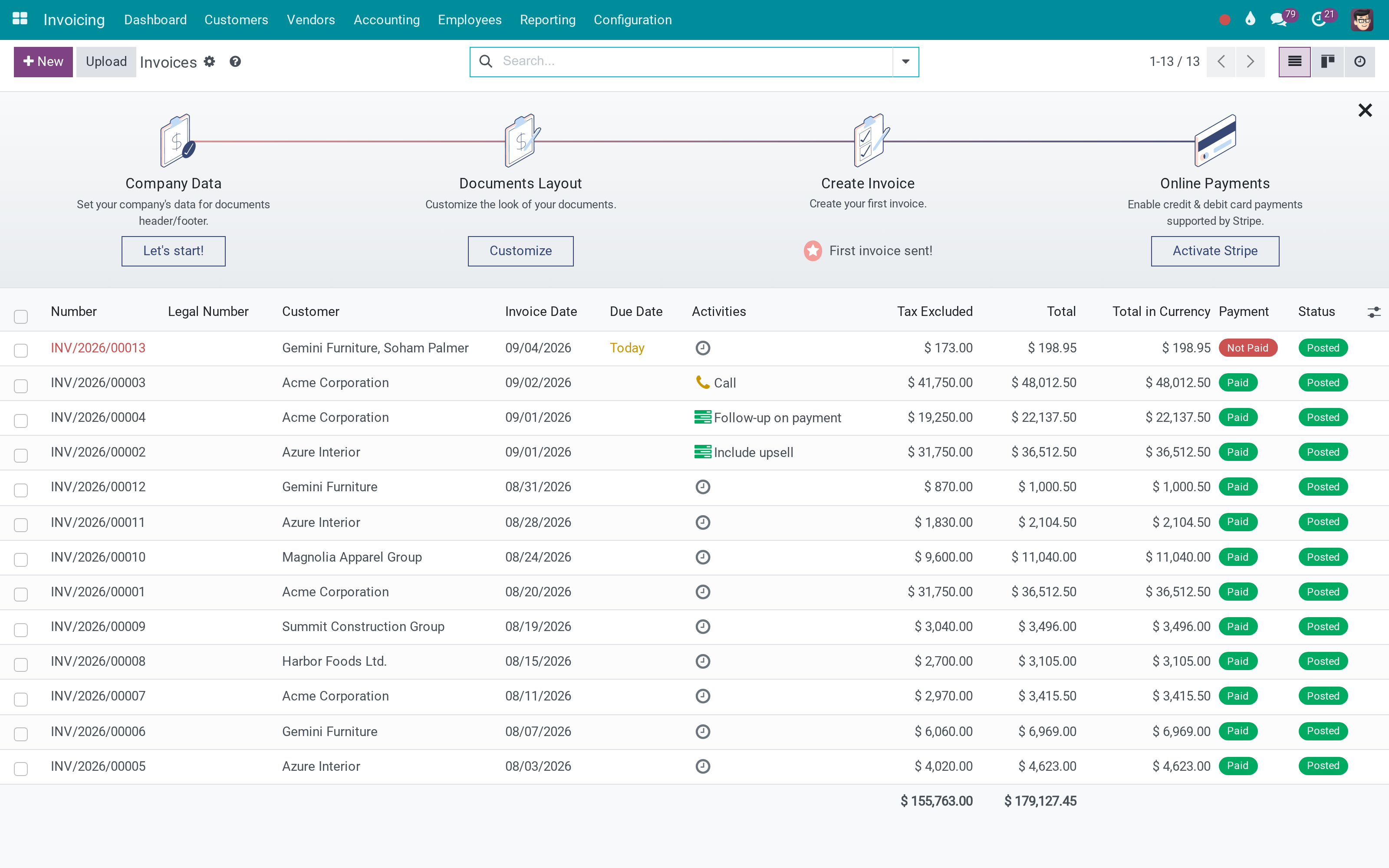This screenshot has width=1389, height=868.
Task: Check the box for INV/2026/00010
Action: click(x=21, y=560)
